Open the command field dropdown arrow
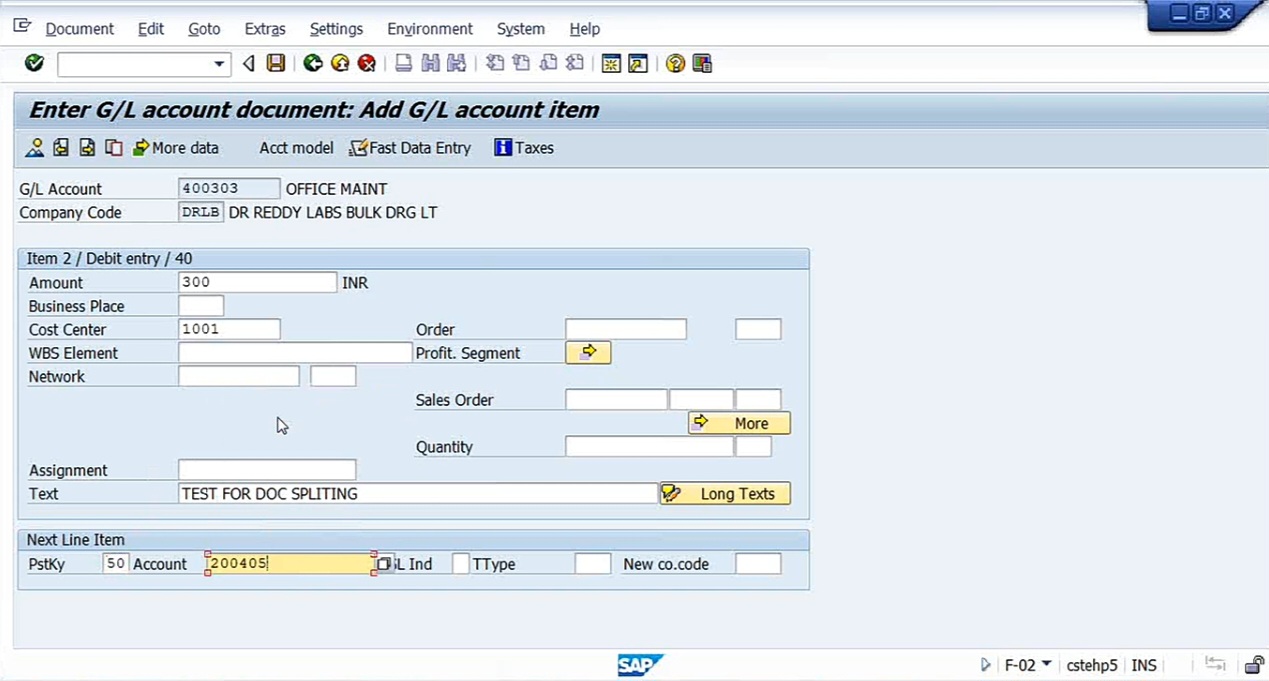Viewport: 1269px width, 681px height. pyautogui.click(x=219, y=65)
